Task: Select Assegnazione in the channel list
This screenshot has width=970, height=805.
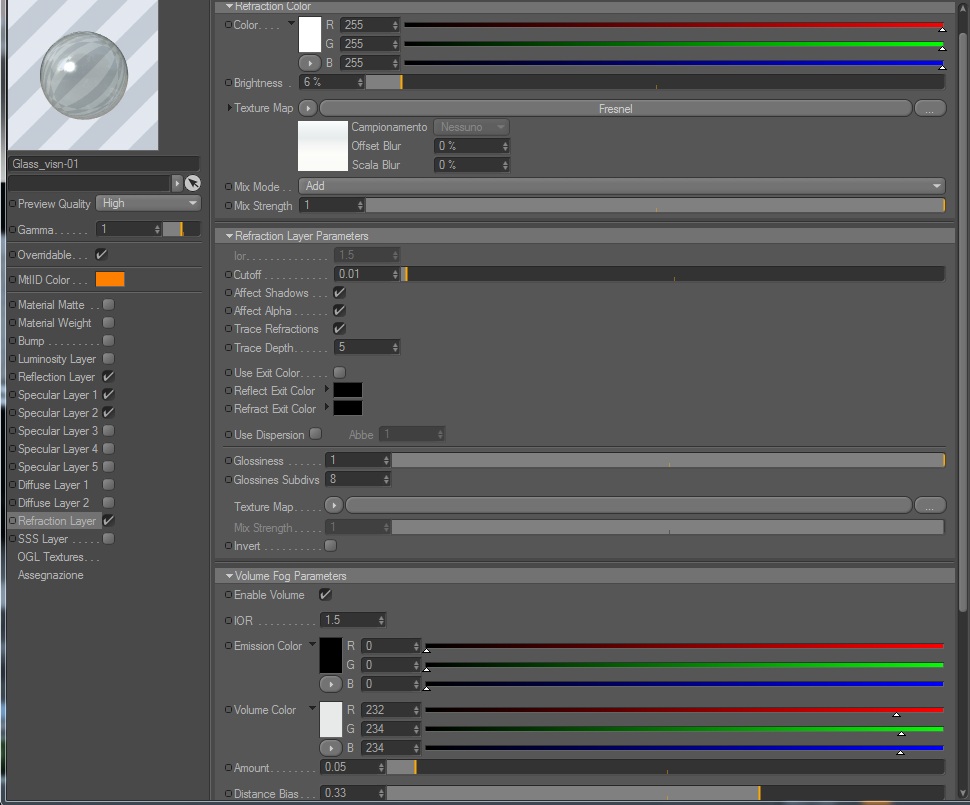Action: click(x=50, y=575)
